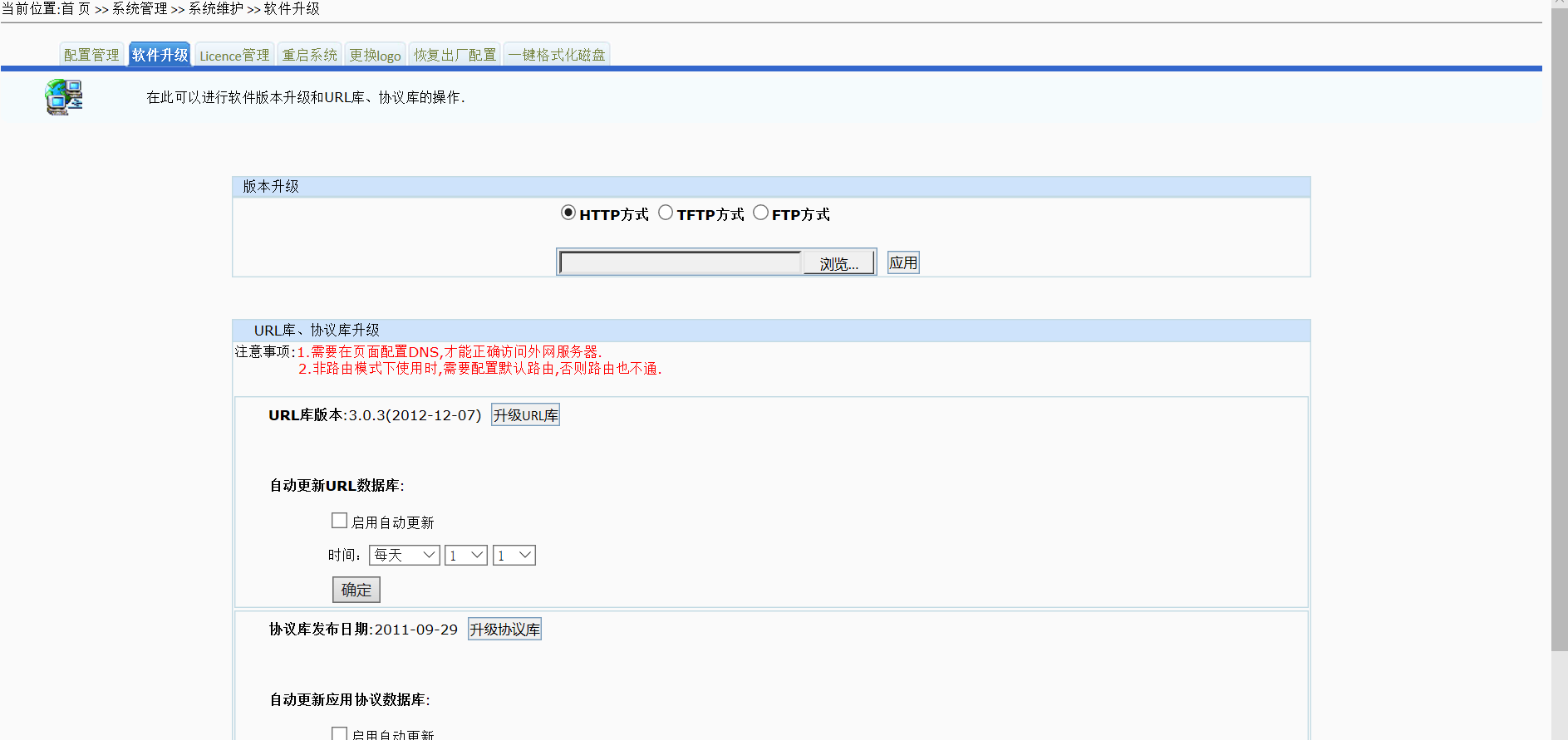Click the 协议库发布日期:2011-09-29 text

tap(363, 630)
